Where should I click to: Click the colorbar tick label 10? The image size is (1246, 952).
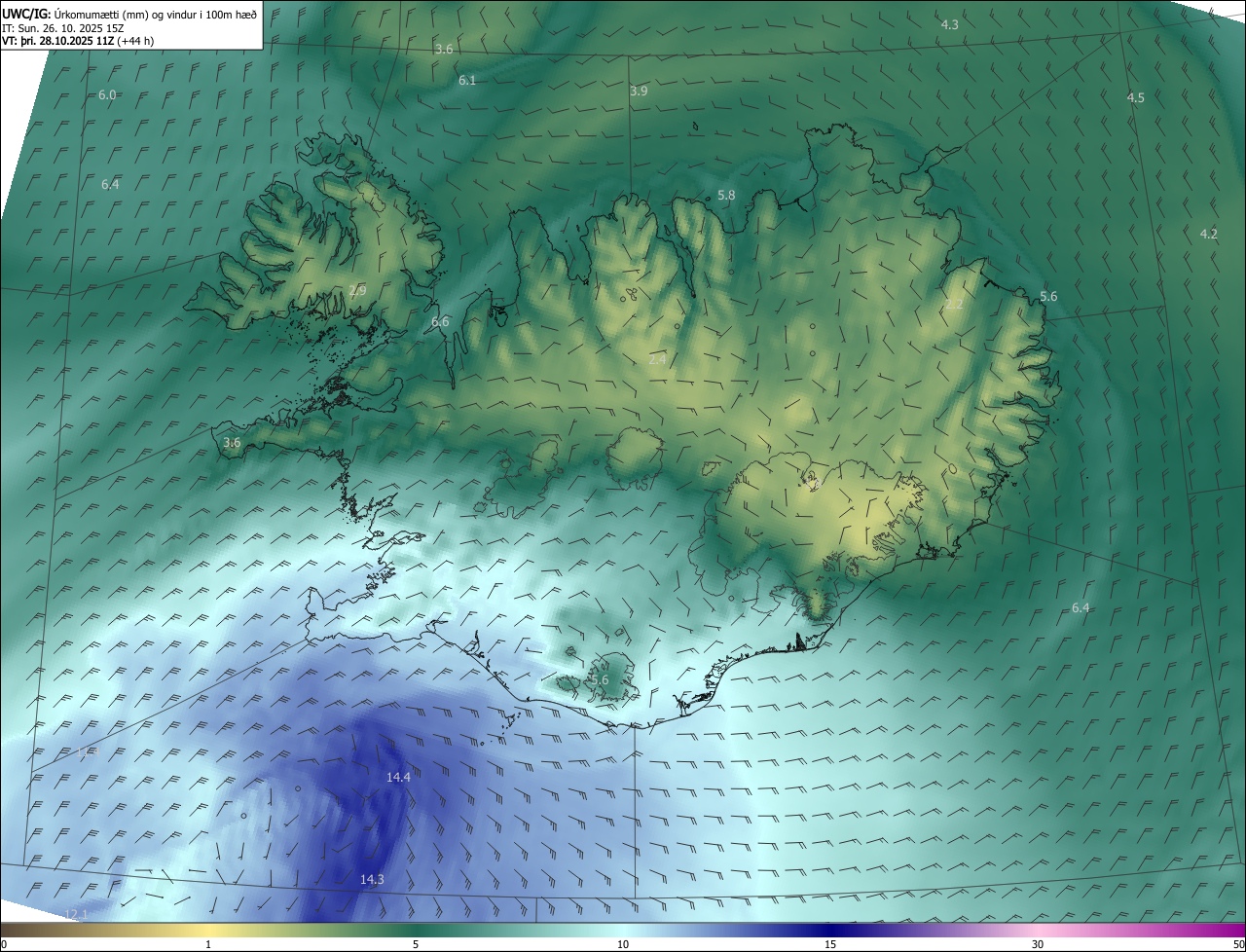(x=623, y=945)
